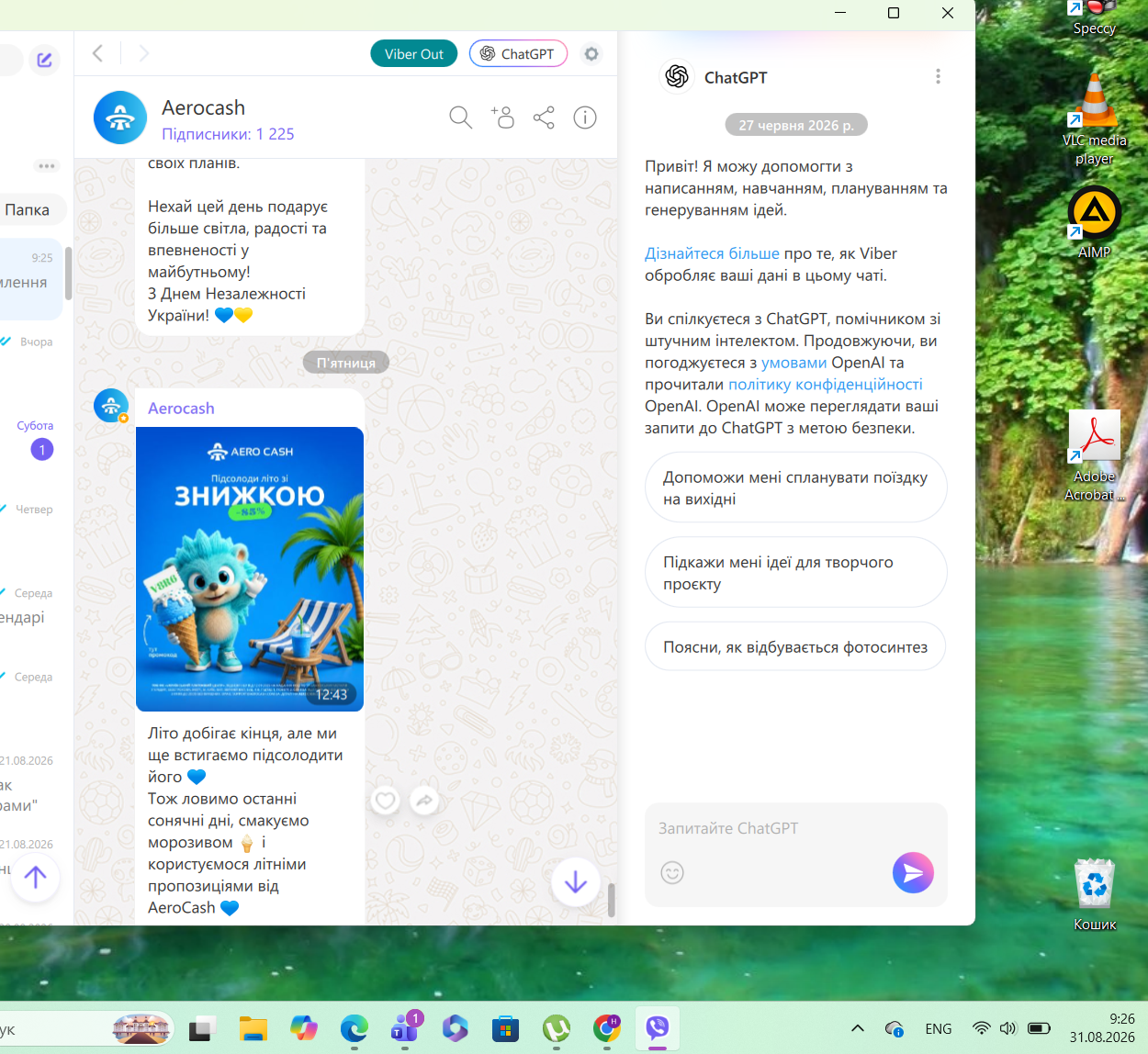Viewport: 1148px width, 1054px height.
Task: Open the Aero Cash promo image
Action: tap(250, 569)
